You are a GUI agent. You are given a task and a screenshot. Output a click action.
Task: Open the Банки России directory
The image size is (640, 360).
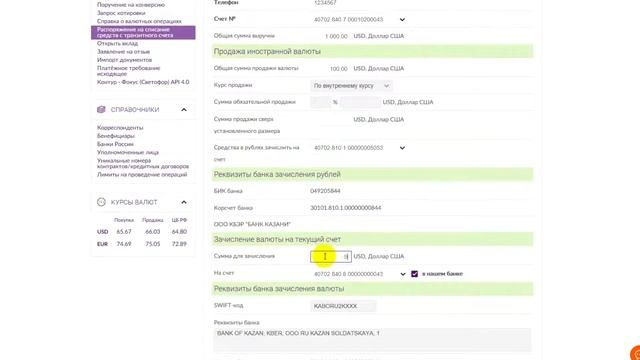(115, 144)
